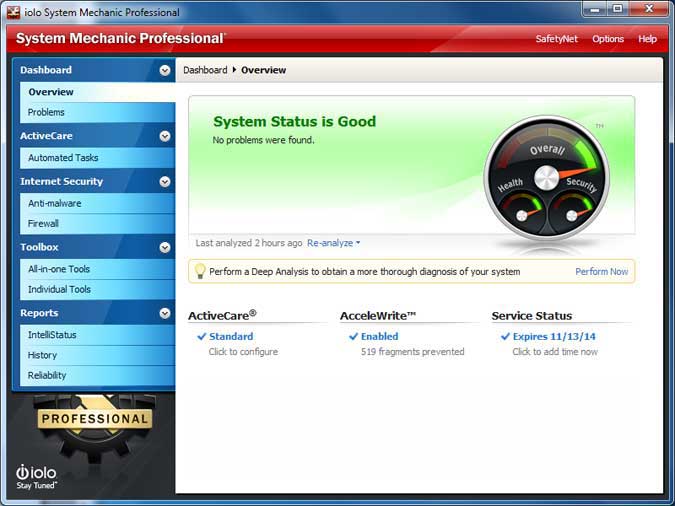Click the checkmark beside Standard

(201, 336)
